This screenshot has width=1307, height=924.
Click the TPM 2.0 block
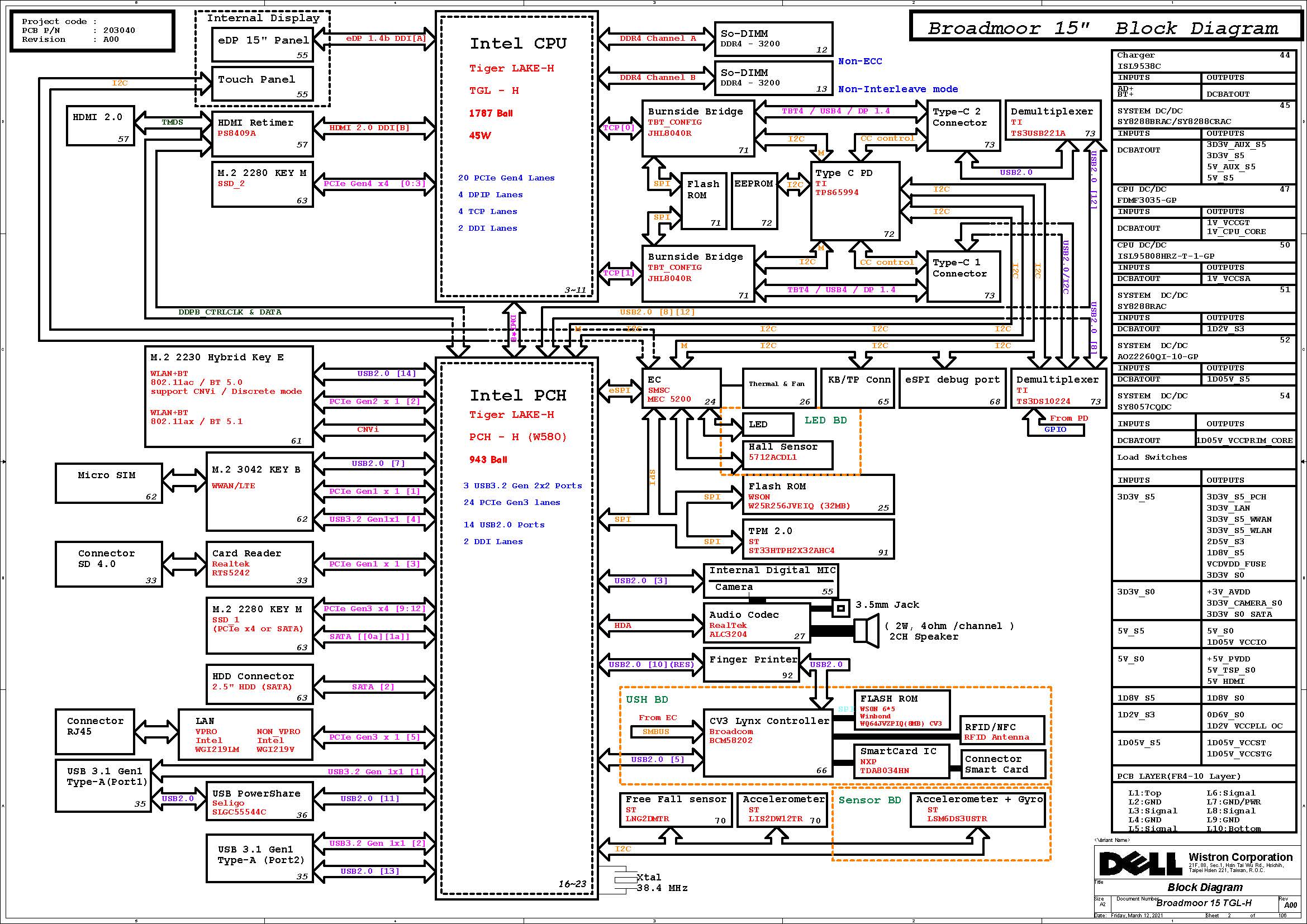(818, 540)
